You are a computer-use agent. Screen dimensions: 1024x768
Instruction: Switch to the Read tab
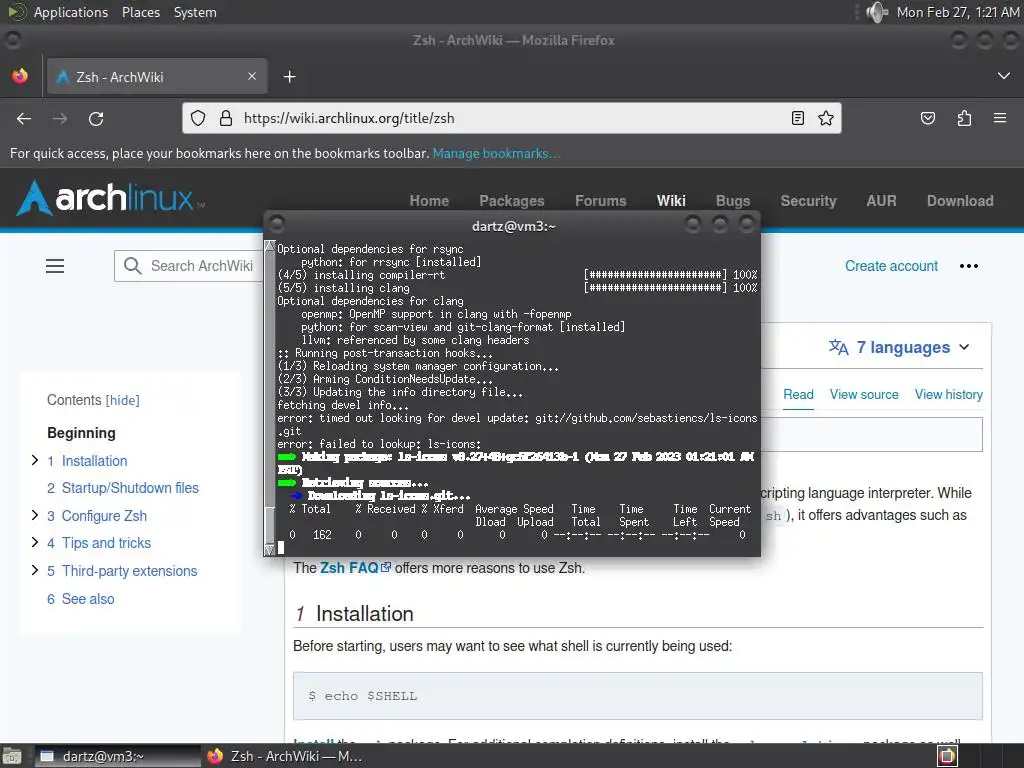click(798, 394)
